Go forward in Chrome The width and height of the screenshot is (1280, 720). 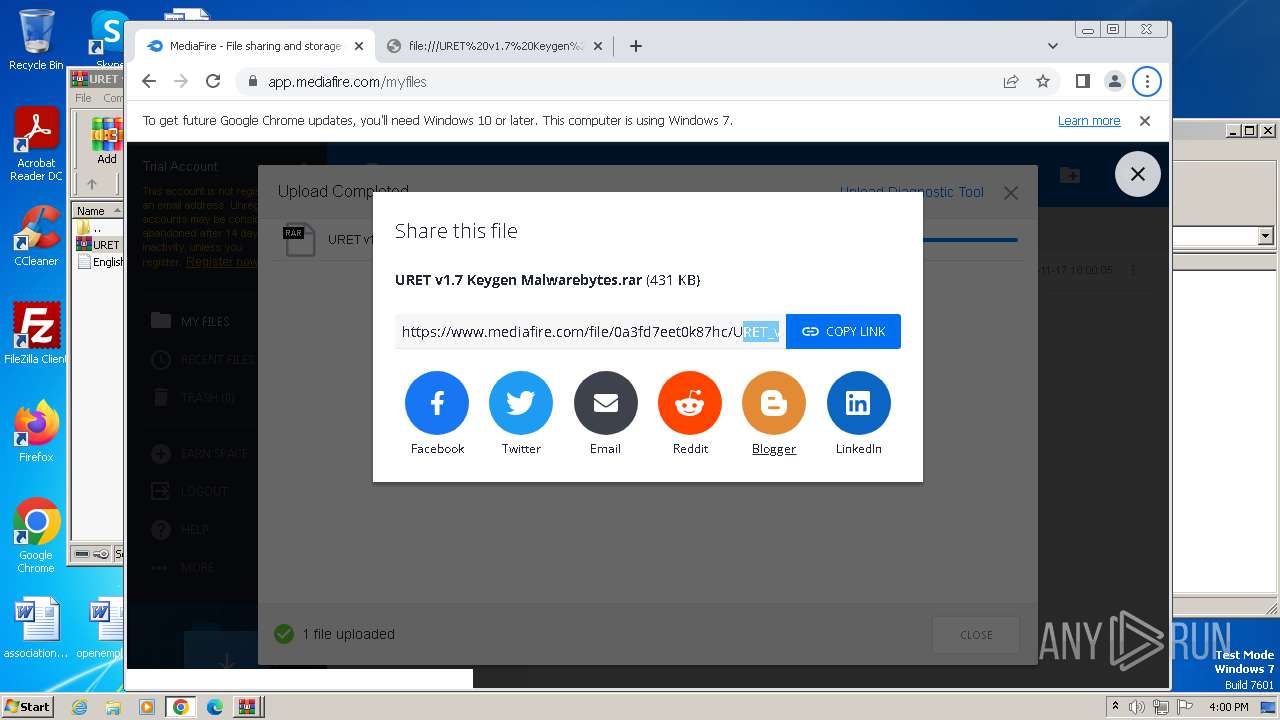tap(181, 82)
